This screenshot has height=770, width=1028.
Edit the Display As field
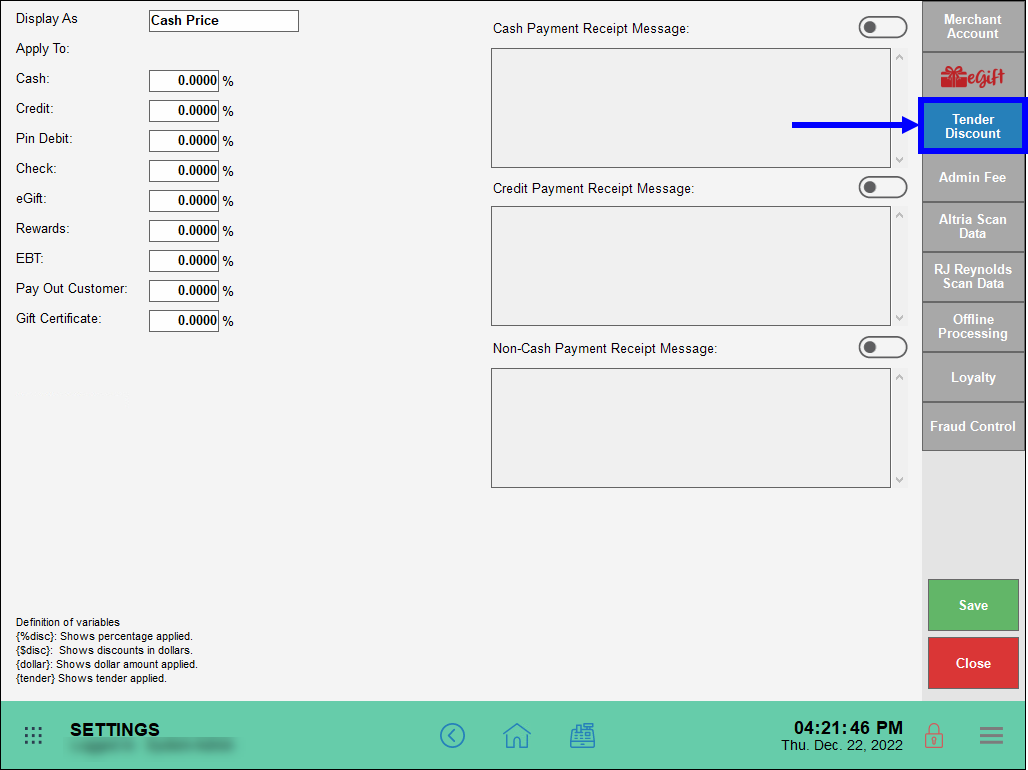click(224, 20)
